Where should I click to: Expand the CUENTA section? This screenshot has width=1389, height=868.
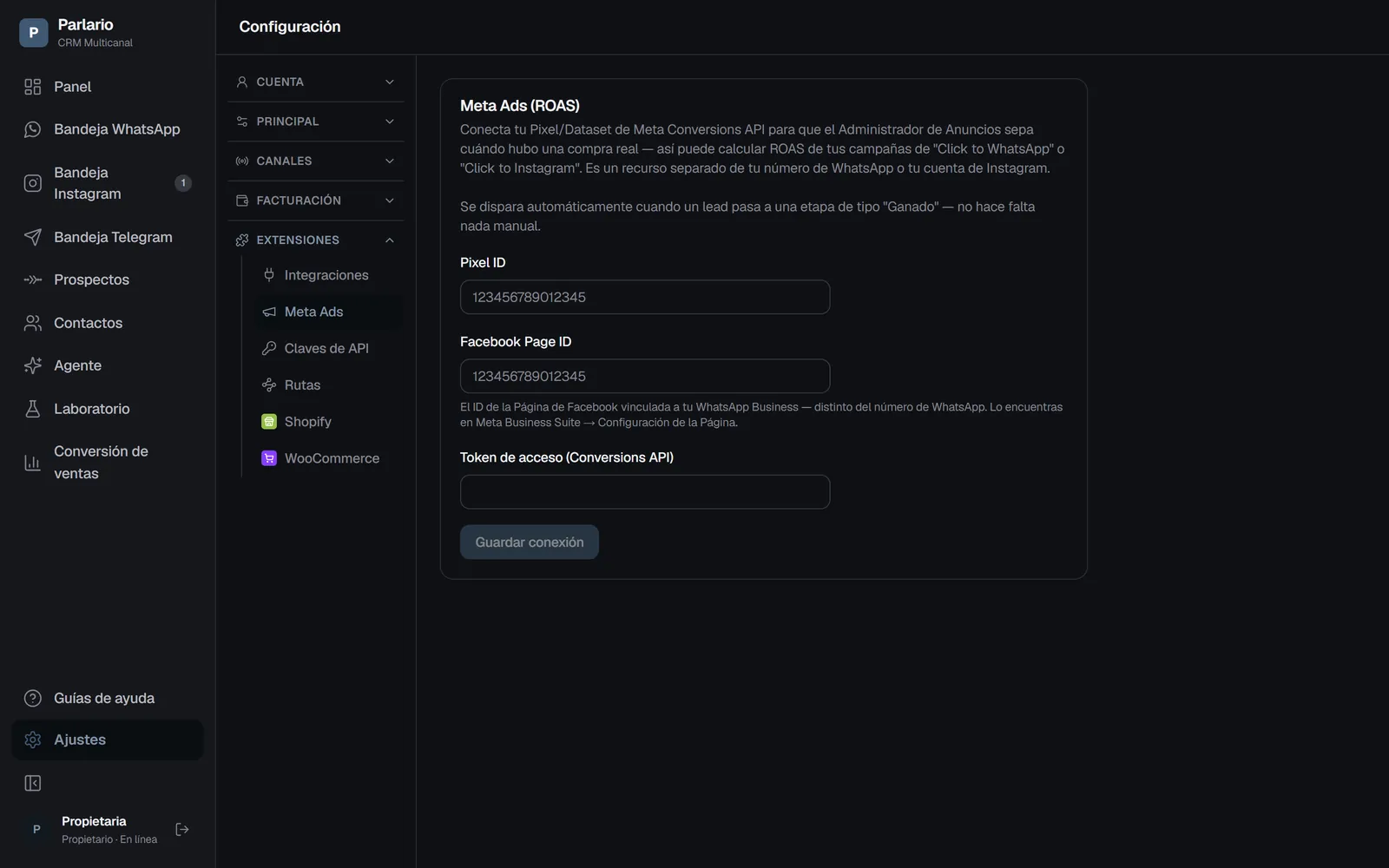[315, 82]
